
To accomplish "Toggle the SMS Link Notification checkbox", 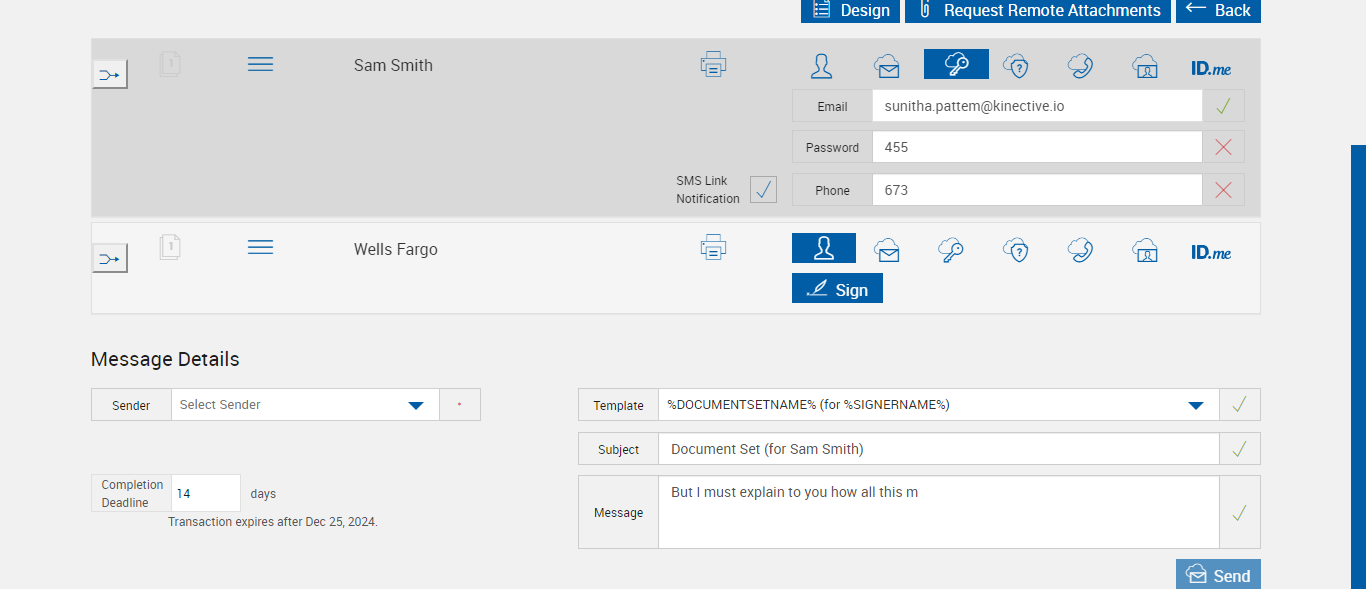I will click(x=764, y=189).
